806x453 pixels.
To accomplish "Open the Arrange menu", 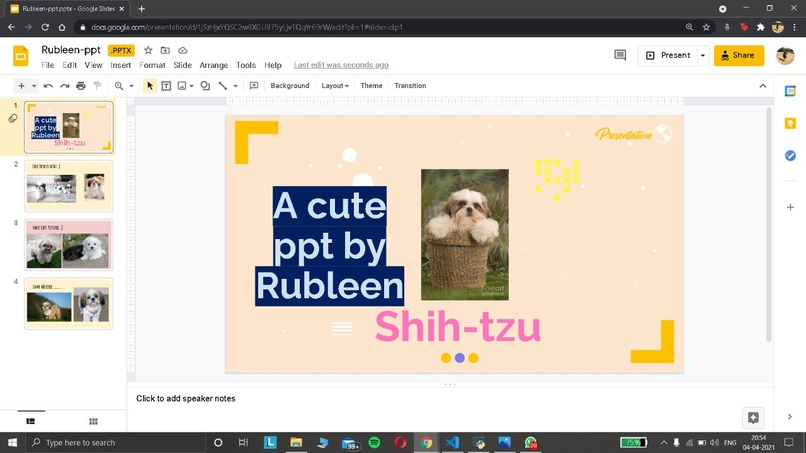I will (213, 65).
